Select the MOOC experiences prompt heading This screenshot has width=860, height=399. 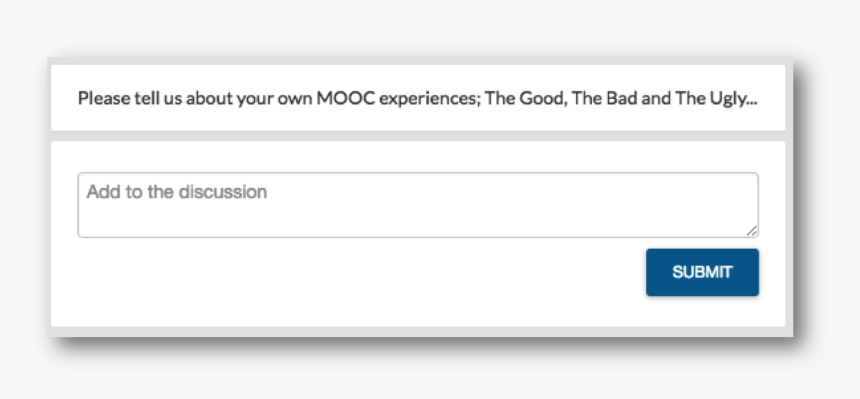tap(417, 98)
